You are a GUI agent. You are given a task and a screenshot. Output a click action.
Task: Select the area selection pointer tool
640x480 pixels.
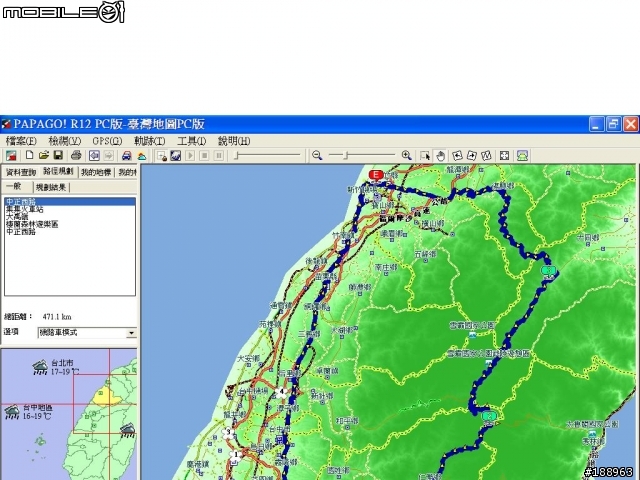425,156
